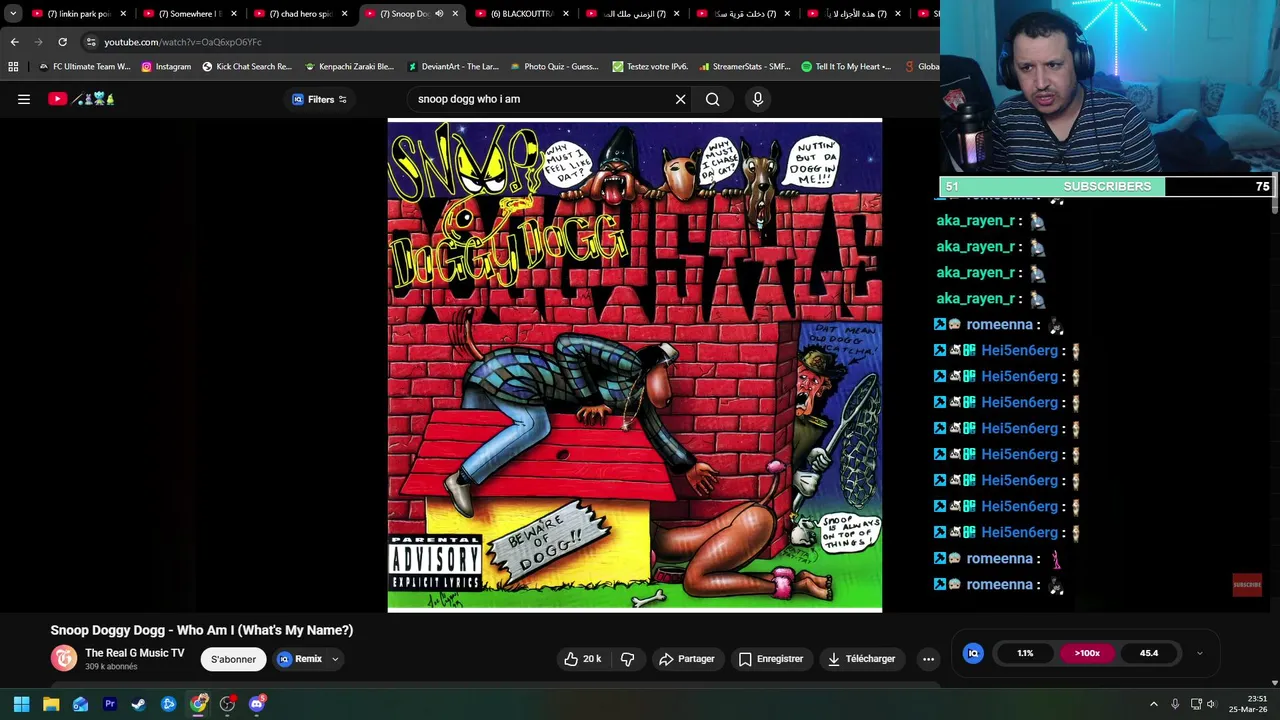Open Photo Quiz - Guess... bookmark
This screenshot has width=1280, height=720.
coord(554,67)
